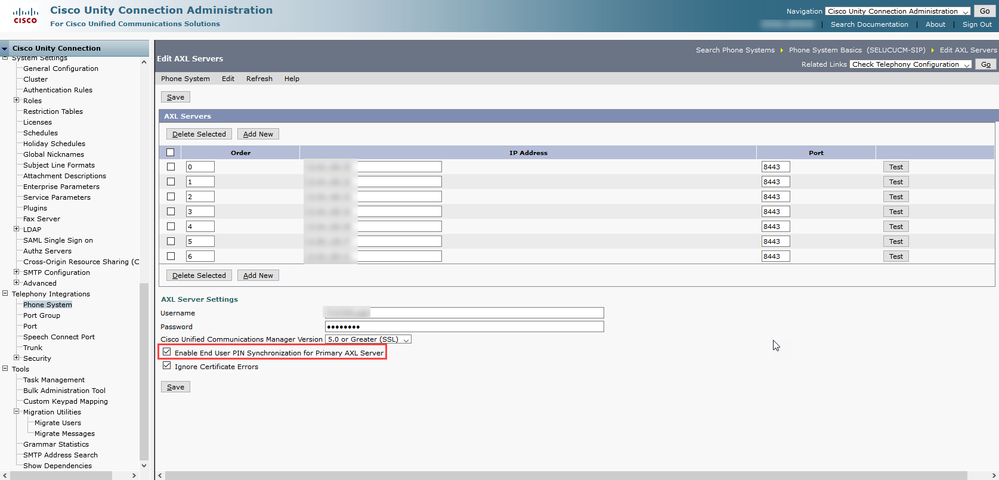Check the box for order 6 server
Screen dimensions: 999x480
[170, 256]
